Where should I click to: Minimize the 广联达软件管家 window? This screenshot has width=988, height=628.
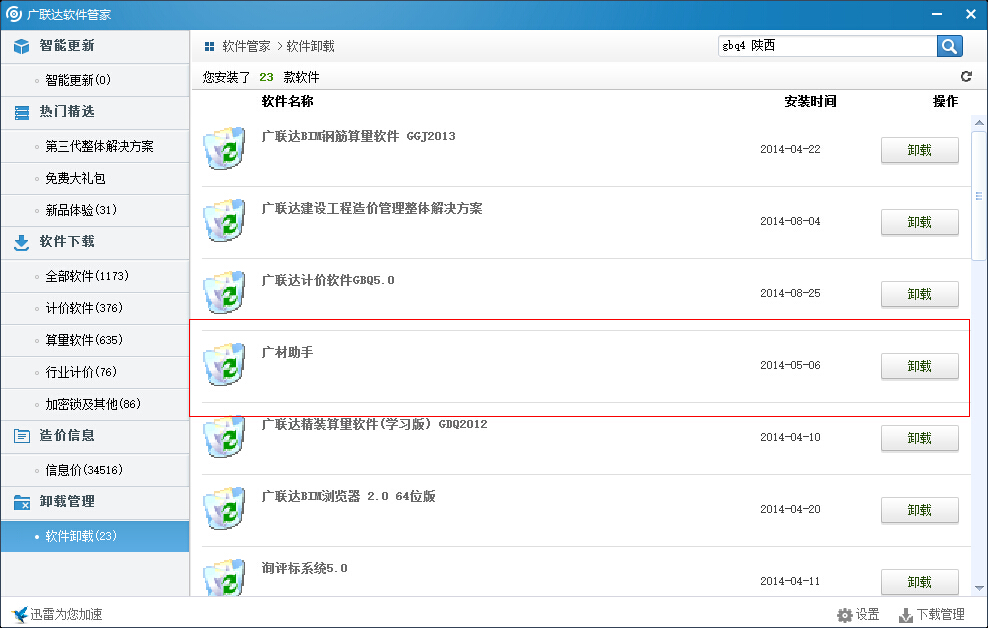pyautogui.click(x=937, y=14)
